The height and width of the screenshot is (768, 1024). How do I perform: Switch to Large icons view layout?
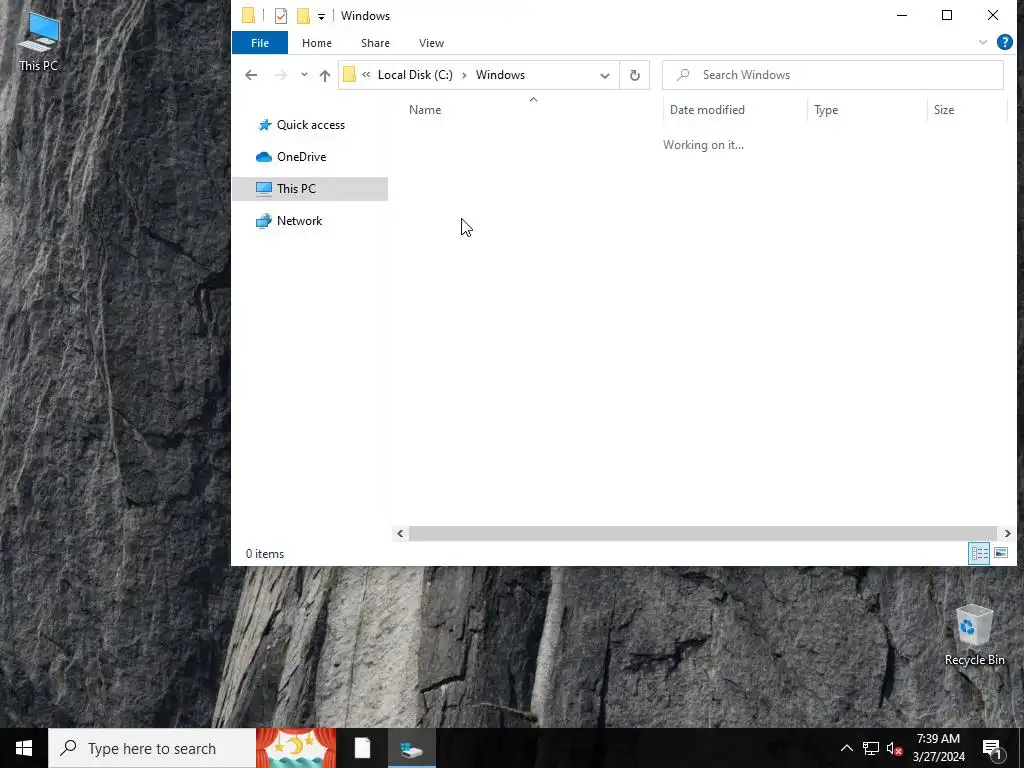click(1000, 553)
